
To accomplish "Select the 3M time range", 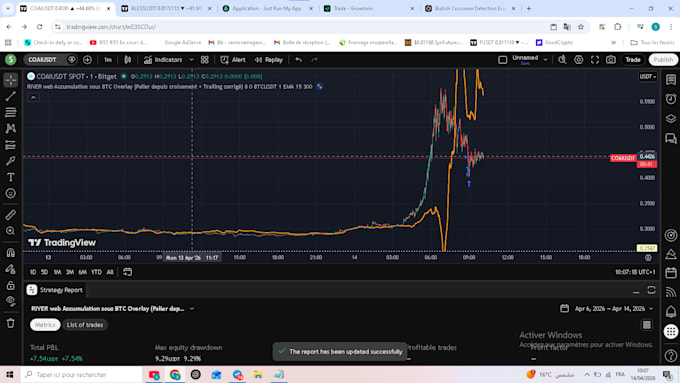I will (x=70, y=272).
